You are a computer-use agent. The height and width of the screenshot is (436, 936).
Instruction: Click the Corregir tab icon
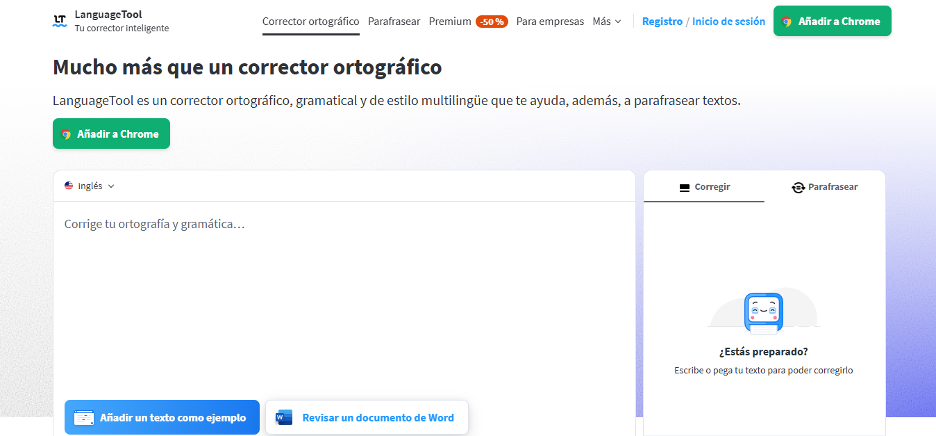pos(685,187)
